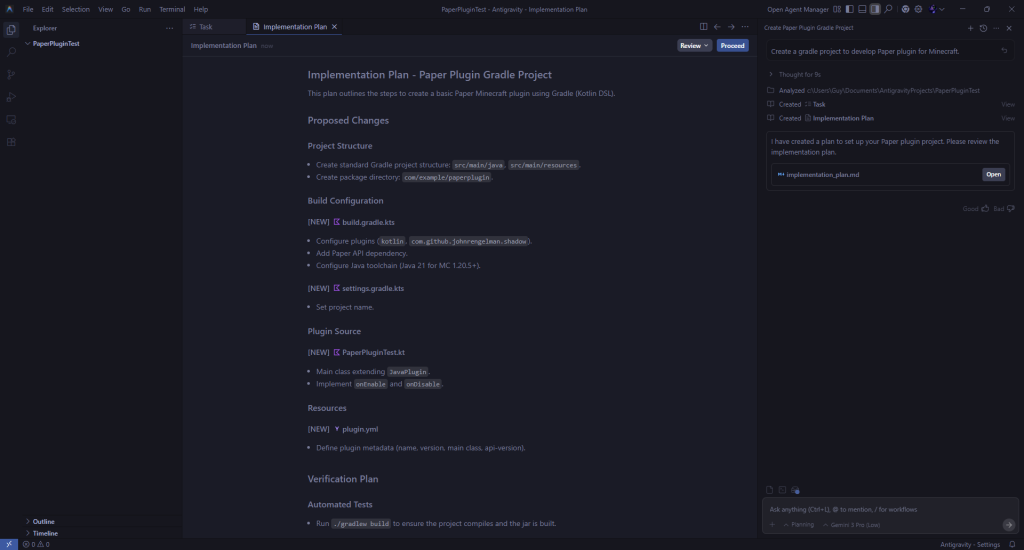The width and height of the screenshot is (1024, 550).
Task: Focus the Ask anything chat input
Action: click(x=880, y=509)
